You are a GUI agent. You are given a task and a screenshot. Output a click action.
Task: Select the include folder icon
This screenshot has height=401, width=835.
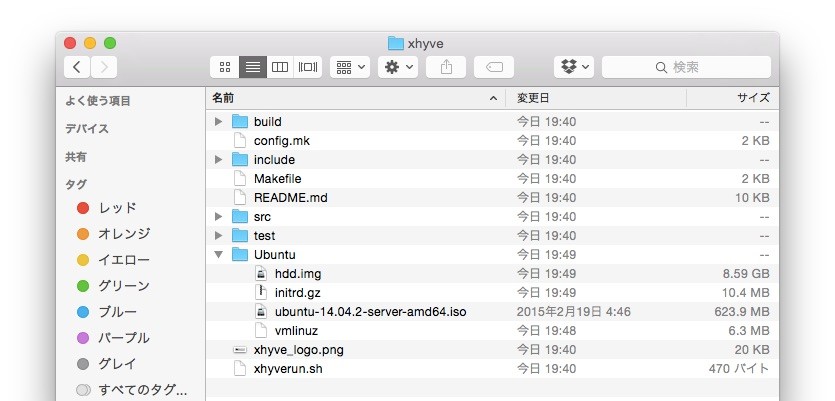coord(240,159)
